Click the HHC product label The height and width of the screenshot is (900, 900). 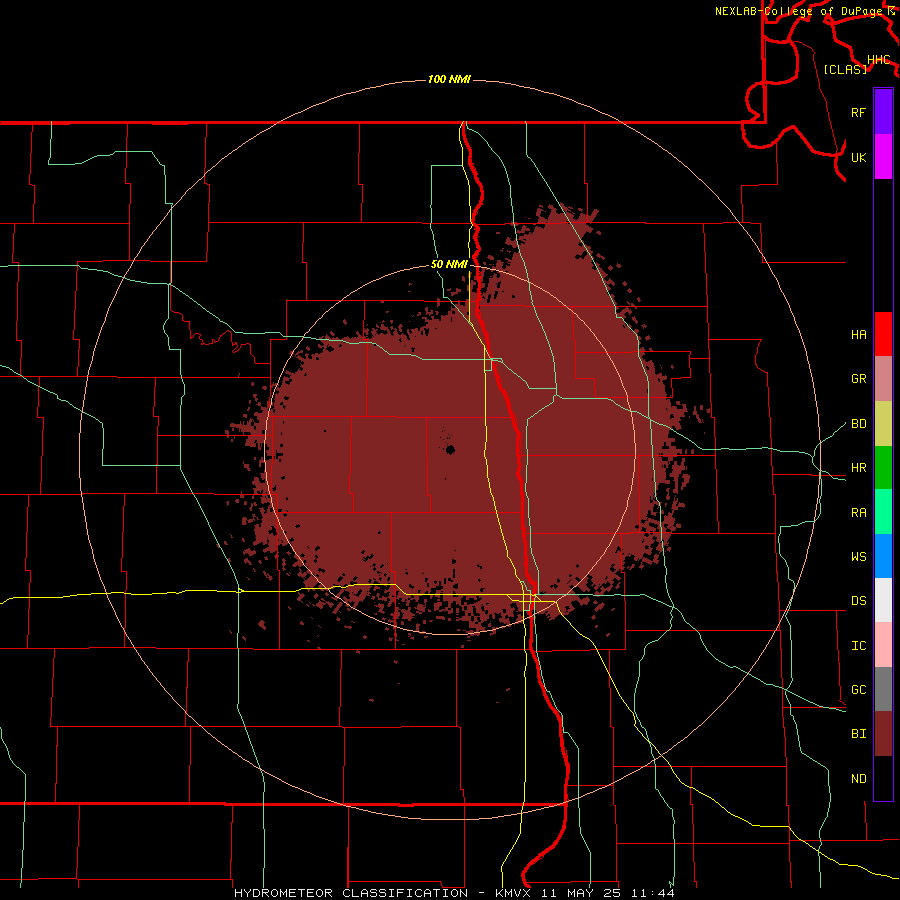pyautogui.click(x=879, y=60)
